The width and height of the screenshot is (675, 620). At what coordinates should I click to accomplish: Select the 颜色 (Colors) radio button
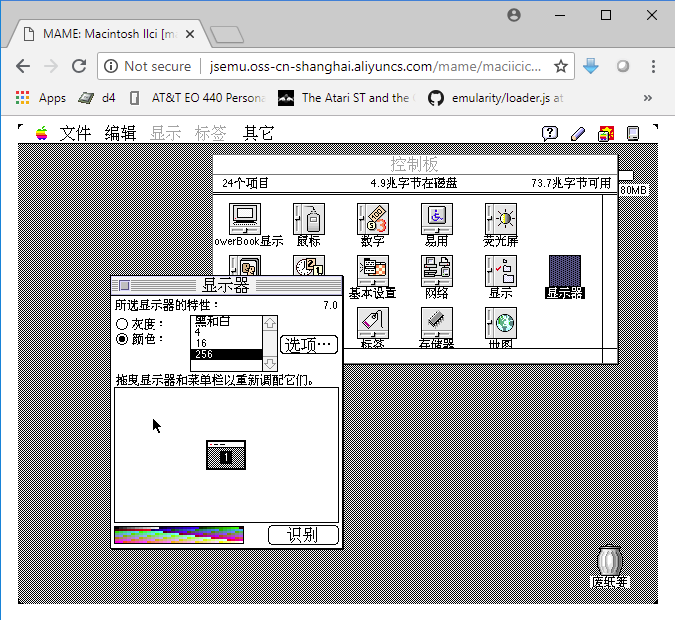[122, 339]
